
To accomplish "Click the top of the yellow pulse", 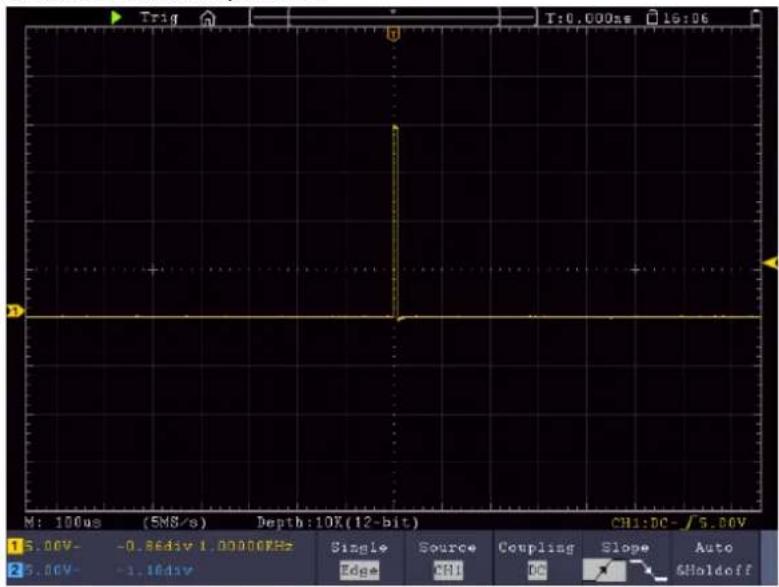I will pyautogui.click(x=395, y=128).
